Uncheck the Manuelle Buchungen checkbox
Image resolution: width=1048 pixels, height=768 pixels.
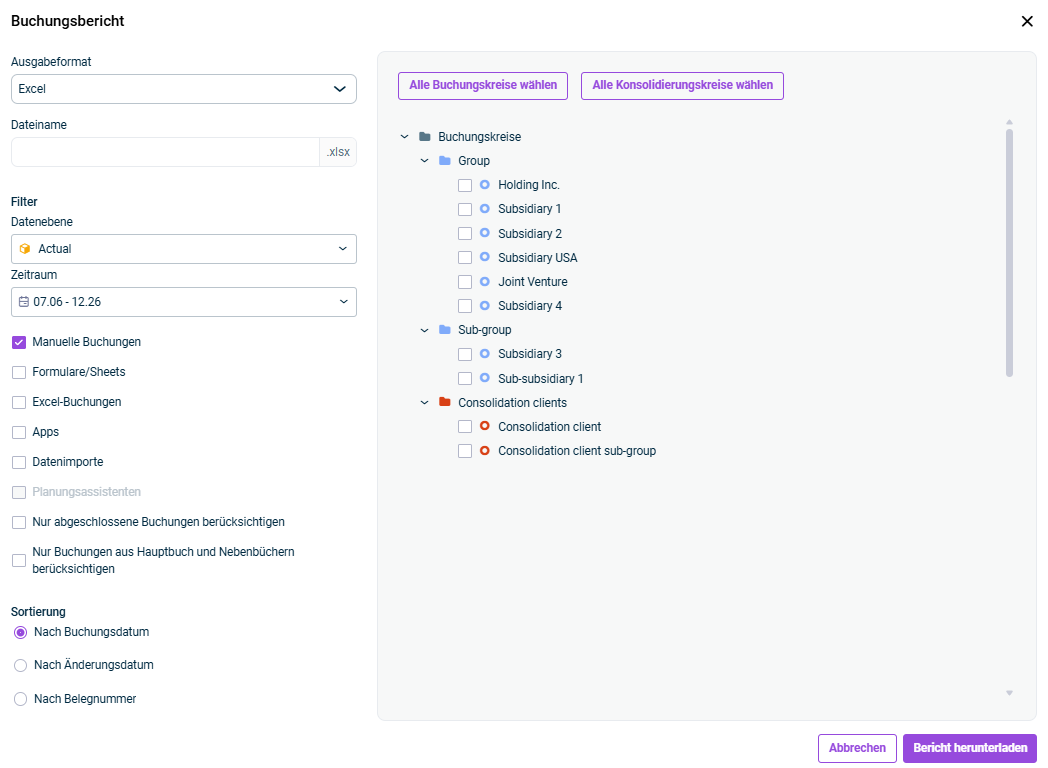coord(19,342)
